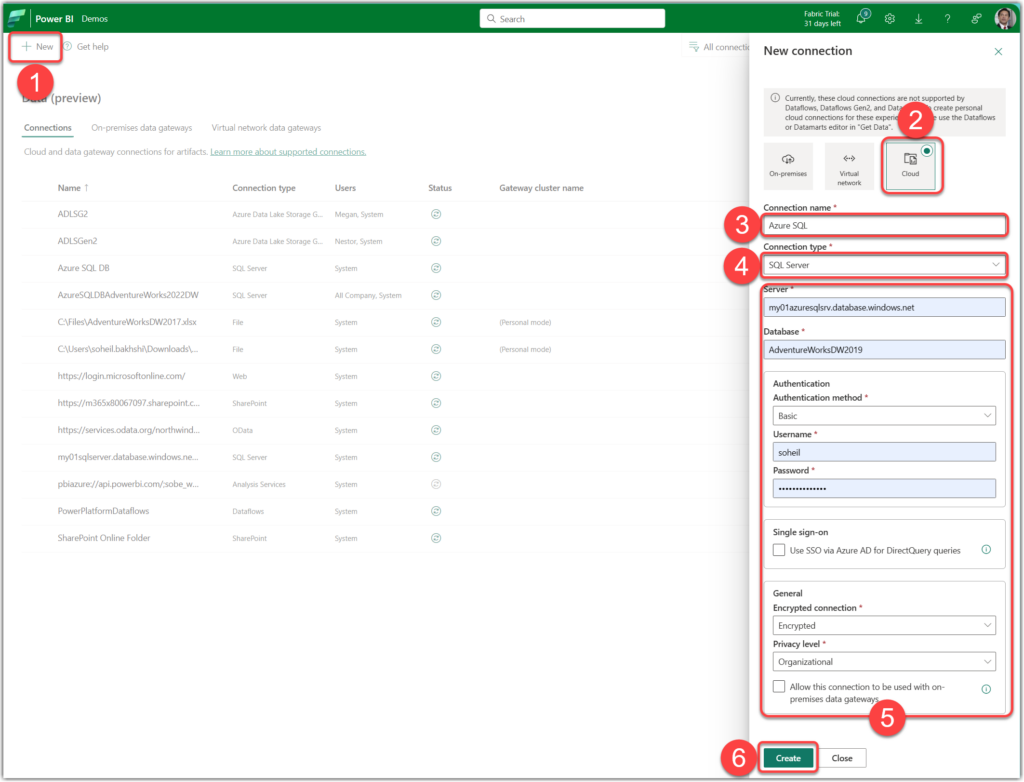Select the Virtual network connection option

(x=849, y=166)
